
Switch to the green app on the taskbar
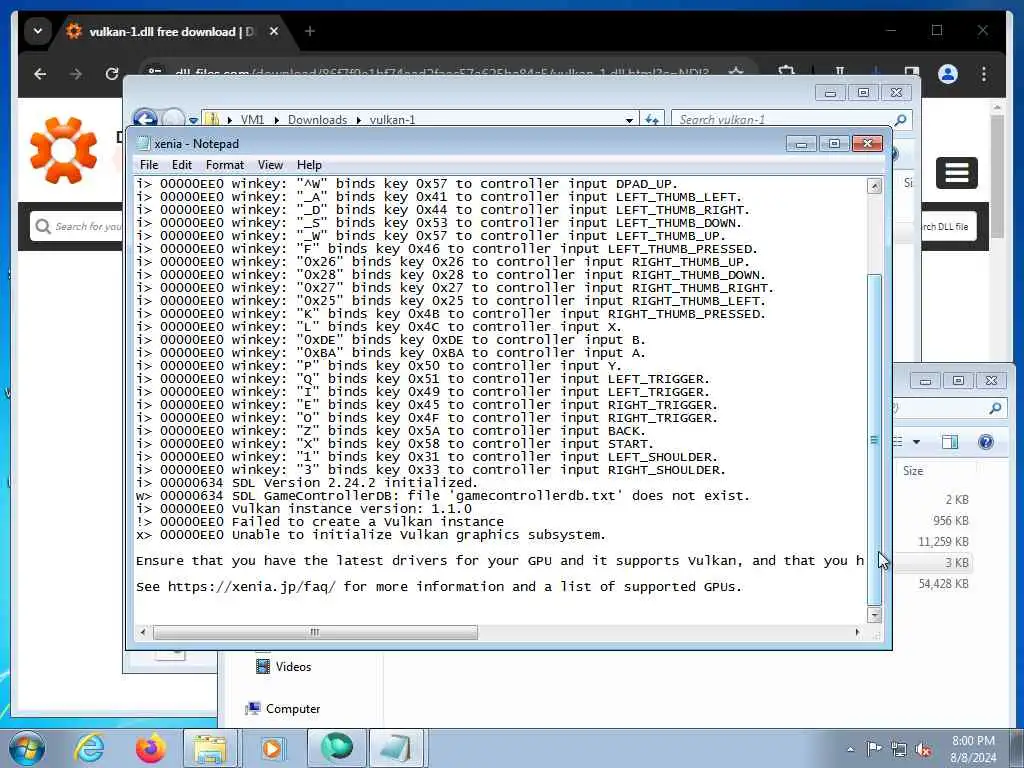pyautogui.click(x=336, y=748)
